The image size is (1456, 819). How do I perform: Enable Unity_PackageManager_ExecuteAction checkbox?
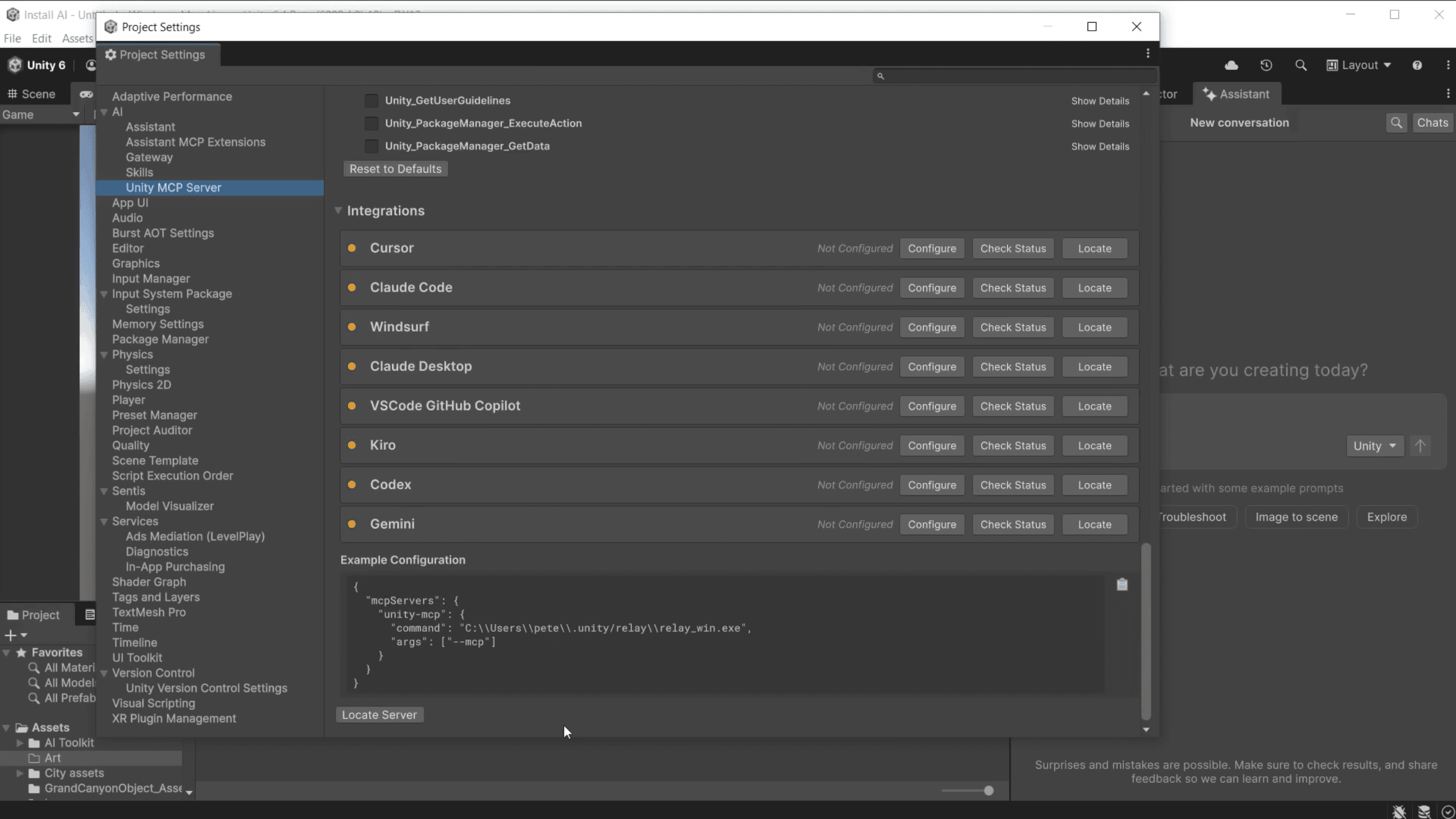pos(371,123)
